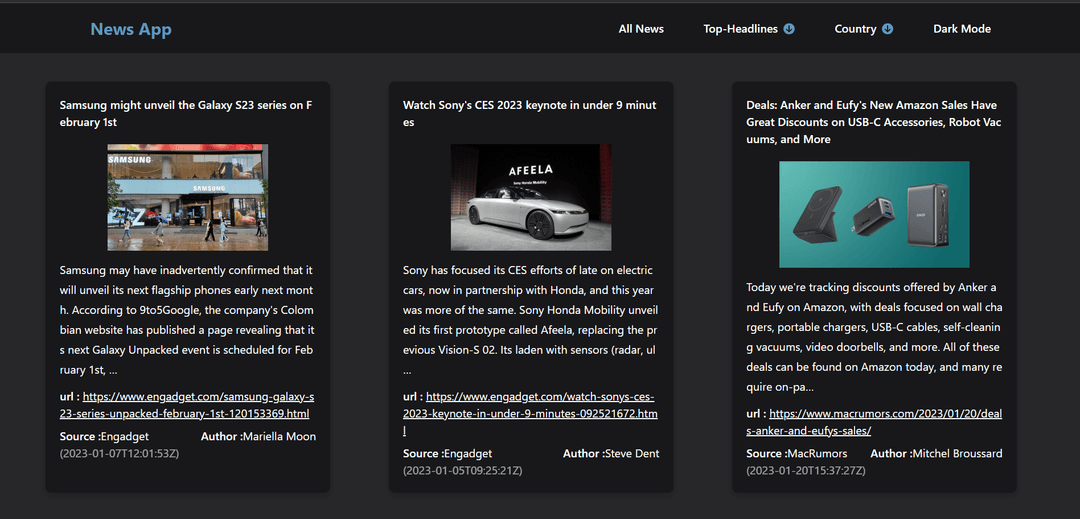Click the date 2023-01-05T09:25:21Z
Image resolution: width=1080 pixels, height=519 pixels.
click(462, 471)
